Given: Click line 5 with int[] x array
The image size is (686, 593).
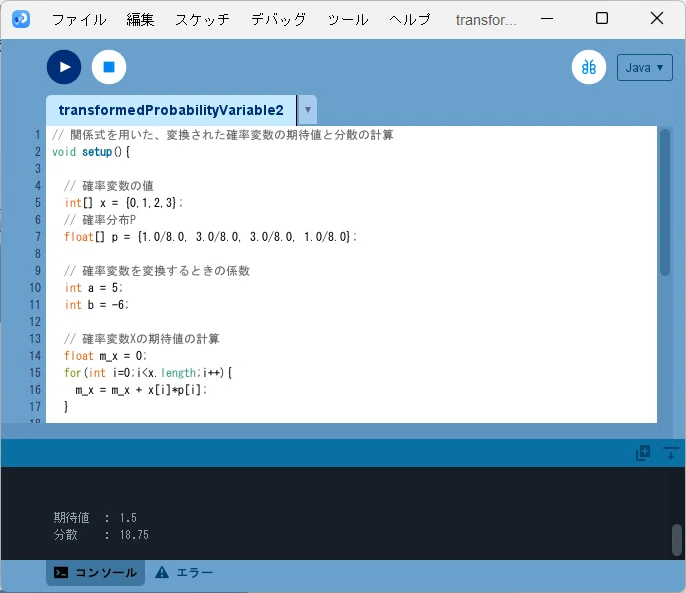Looking at the screenshot, I should click(124, 203).
